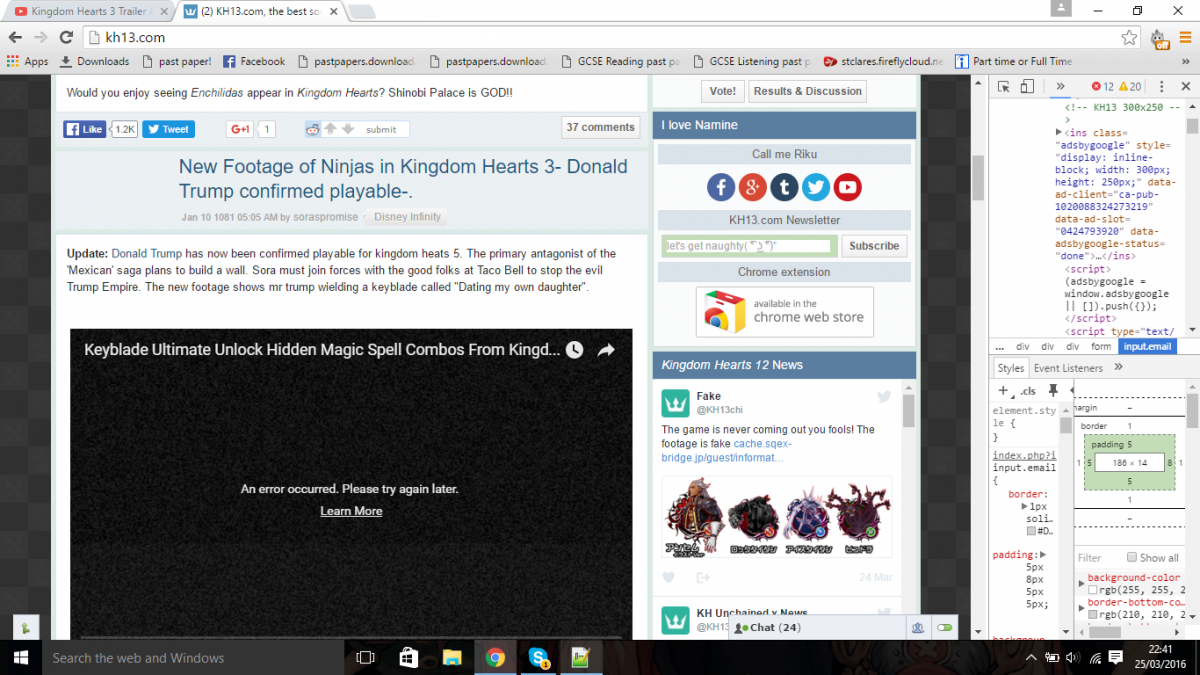The height and width of the screenshot is (675, 1200).
Task: Toggle the chat online status switch
Action: (944, 627)
